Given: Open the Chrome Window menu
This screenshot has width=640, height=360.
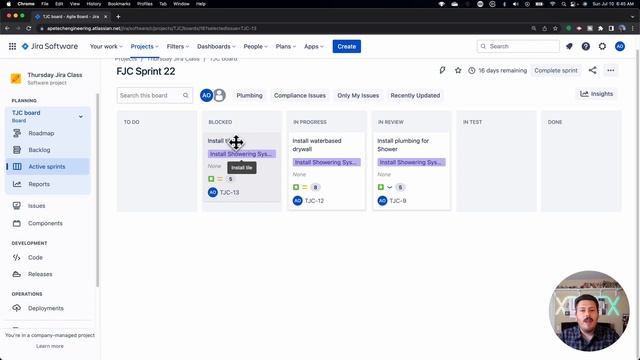Looking at the screenshot, I should click(181, 4).
